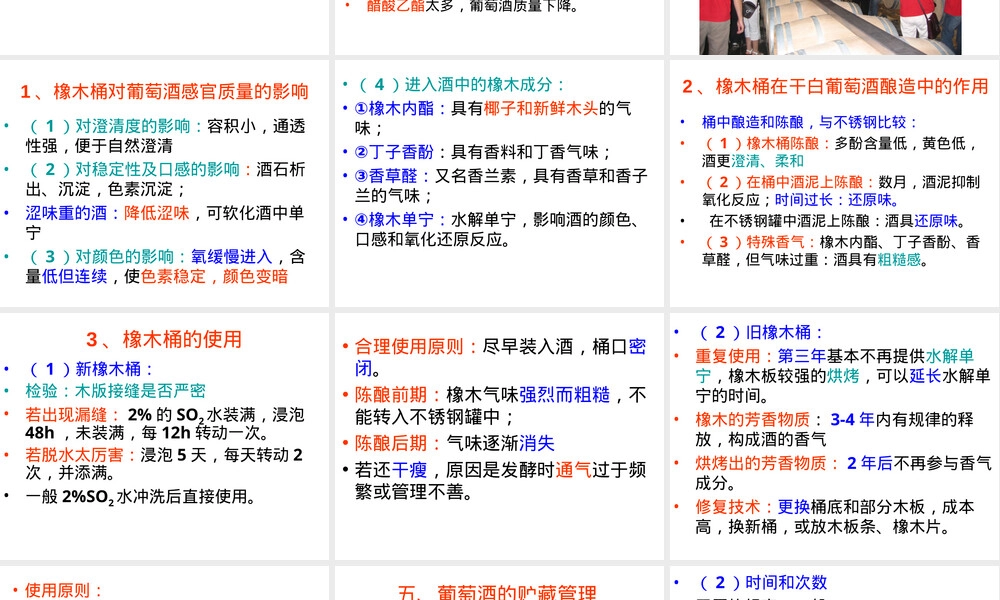
Task: Click the line 涩味重的酒：降低涩味
Action: coord(107,213)
